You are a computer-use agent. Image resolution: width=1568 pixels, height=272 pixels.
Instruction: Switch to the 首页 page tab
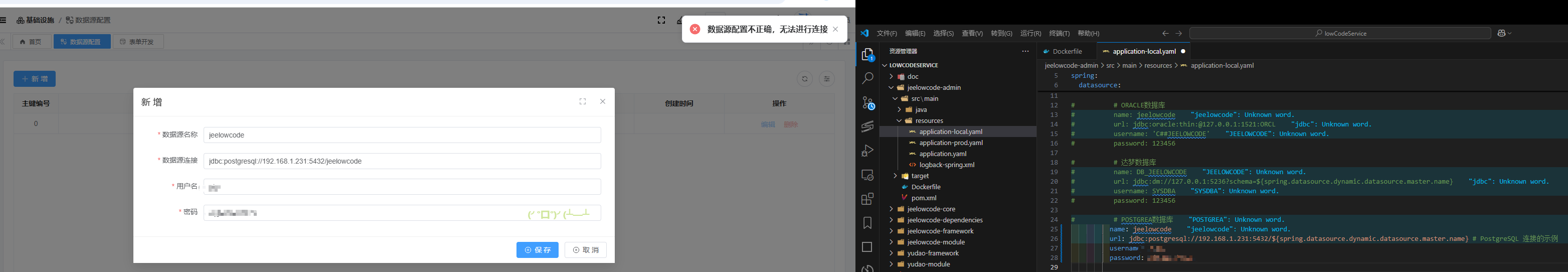point(31,42)
